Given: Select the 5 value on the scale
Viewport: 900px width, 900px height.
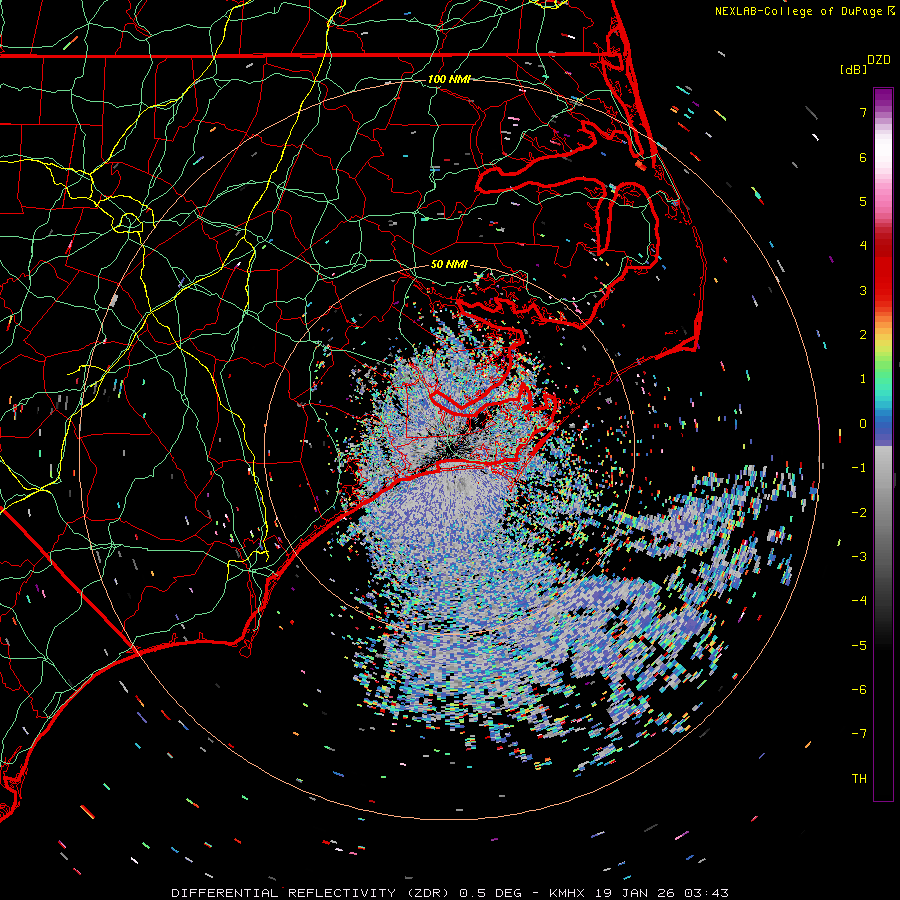Looking at the screenshot, I should pos(863,201).
